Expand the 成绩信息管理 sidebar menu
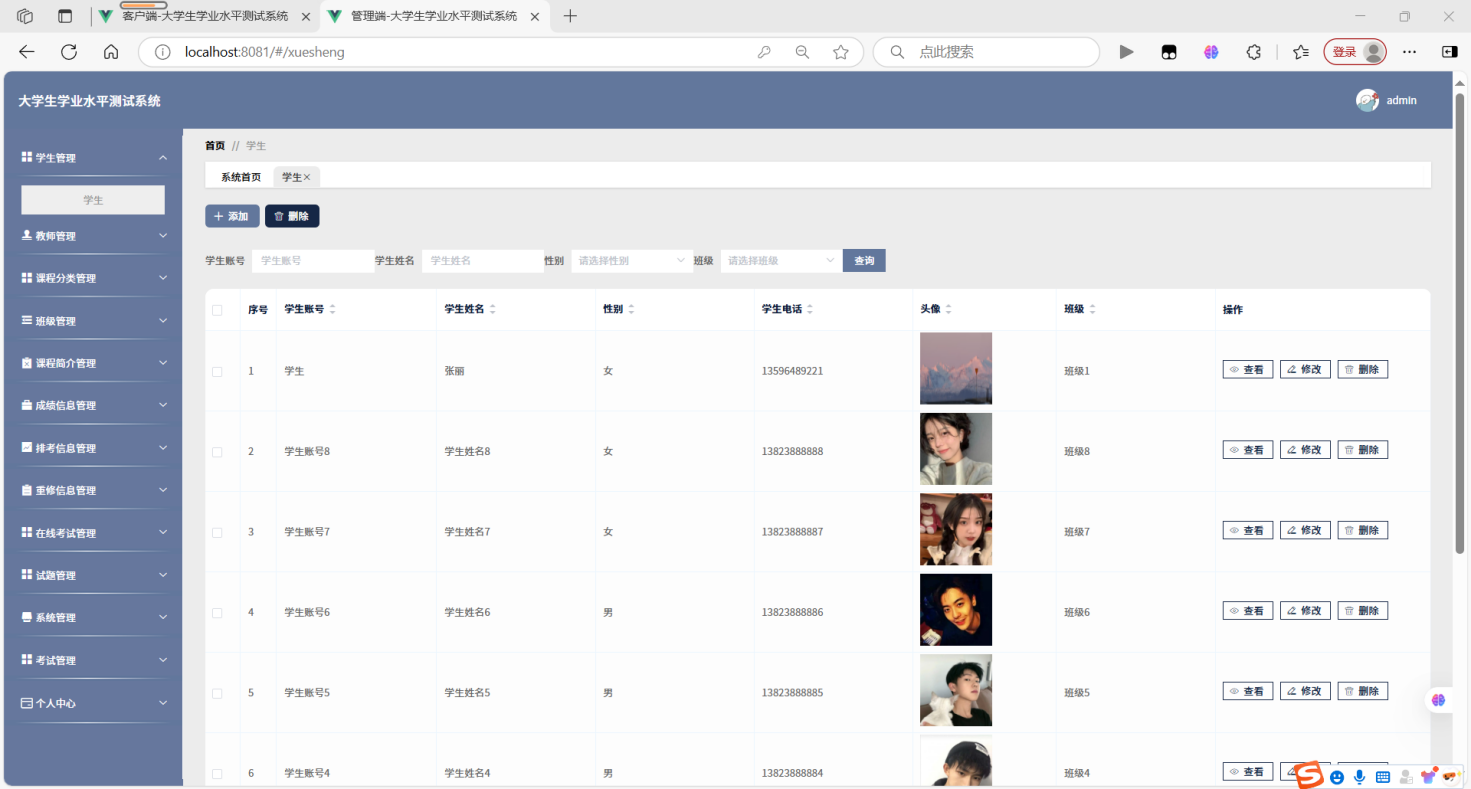This screenshot has height=789, width=1471. tap(94, 405)
